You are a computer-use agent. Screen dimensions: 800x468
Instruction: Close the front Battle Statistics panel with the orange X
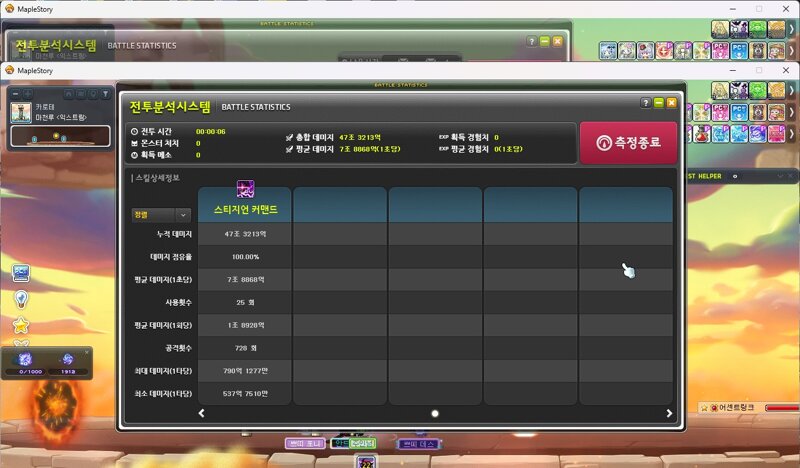[x=671, y=103]
